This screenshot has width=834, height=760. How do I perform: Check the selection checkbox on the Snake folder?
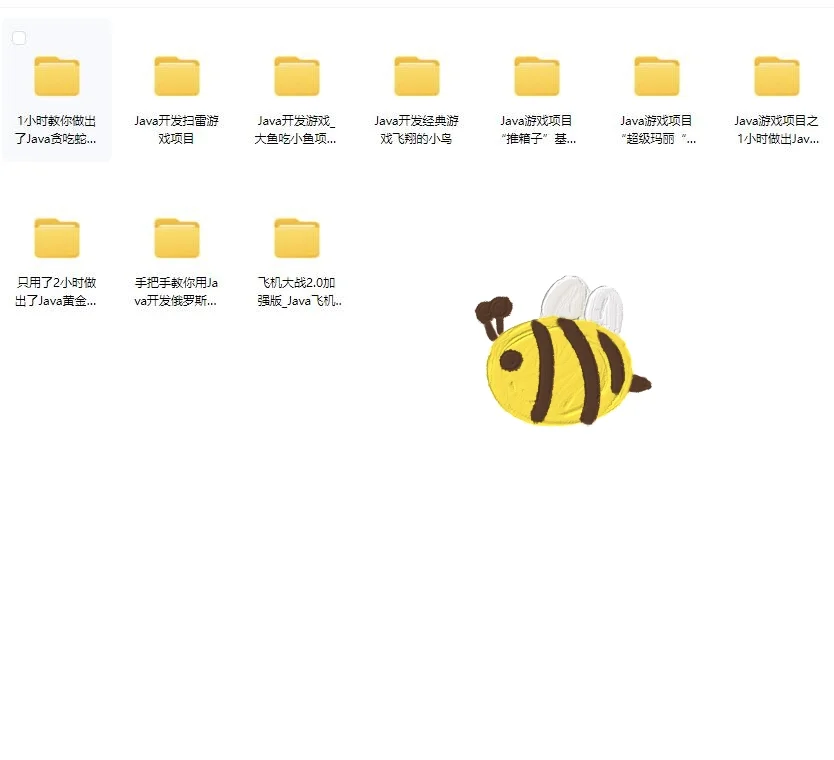18,37
